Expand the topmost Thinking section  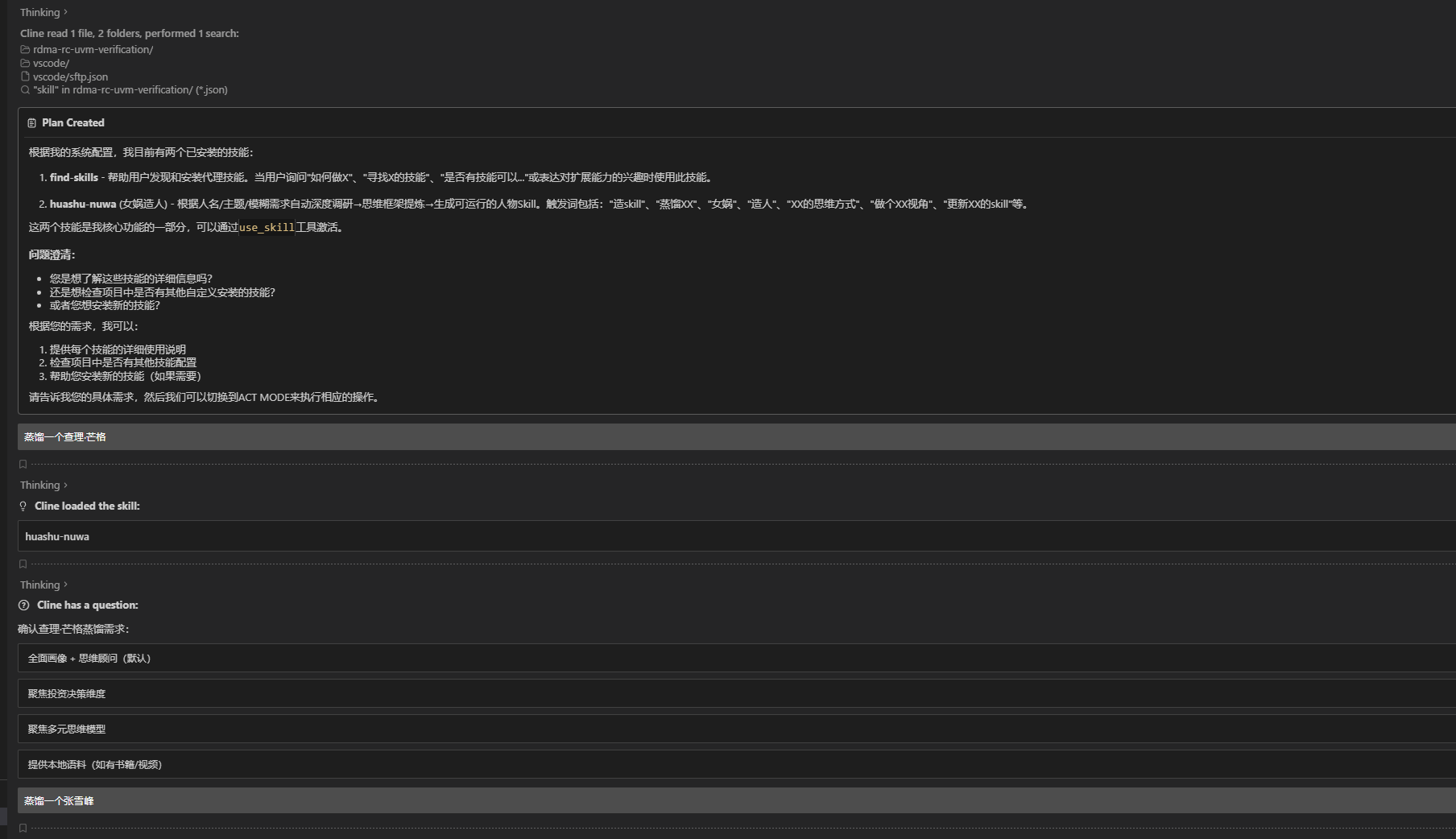(43, 12)
